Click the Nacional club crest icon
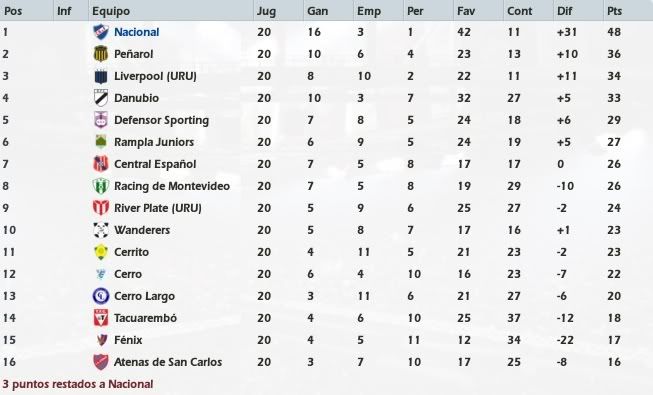Screen dimensions: 653x395 click(101, 32)
